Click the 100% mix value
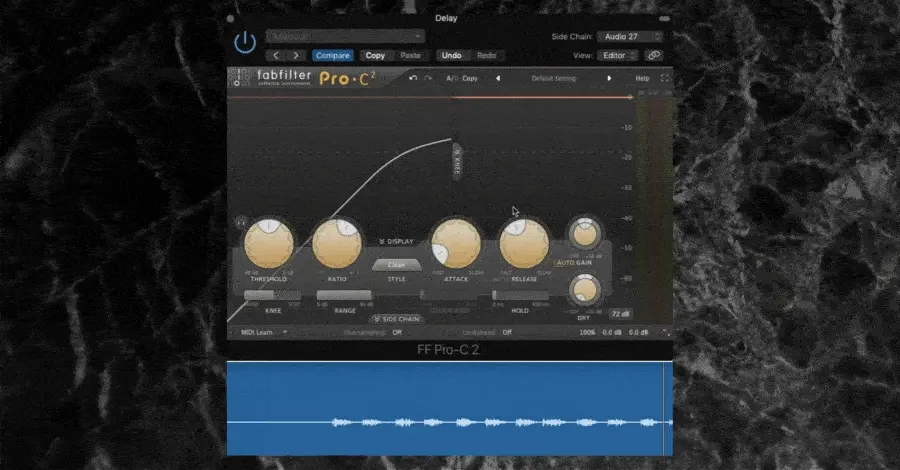Screen dimensions: 900x470 tap(587, 332)
